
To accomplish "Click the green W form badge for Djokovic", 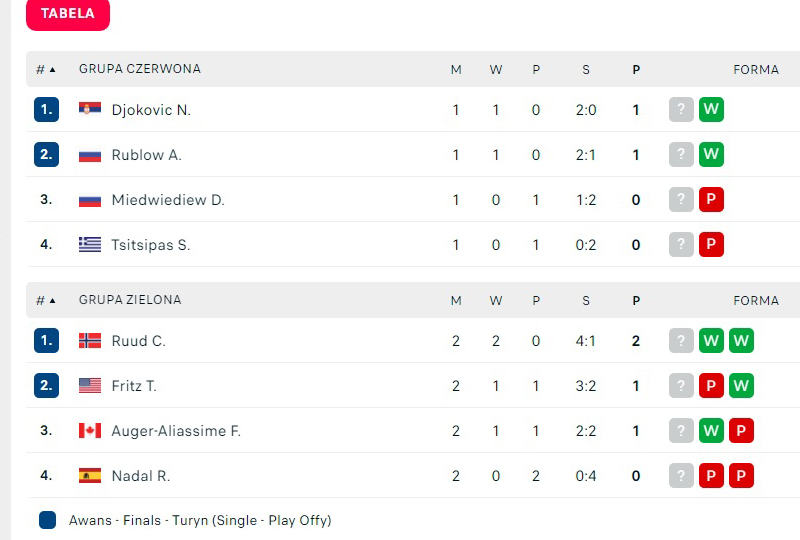I will (x=711, y=110).
